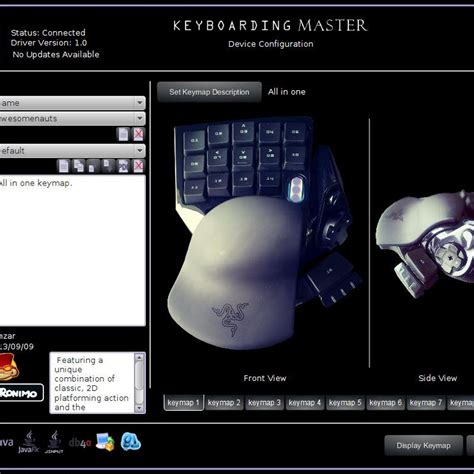Click the scroll up arrow in game description box

(x=139, y=358)
